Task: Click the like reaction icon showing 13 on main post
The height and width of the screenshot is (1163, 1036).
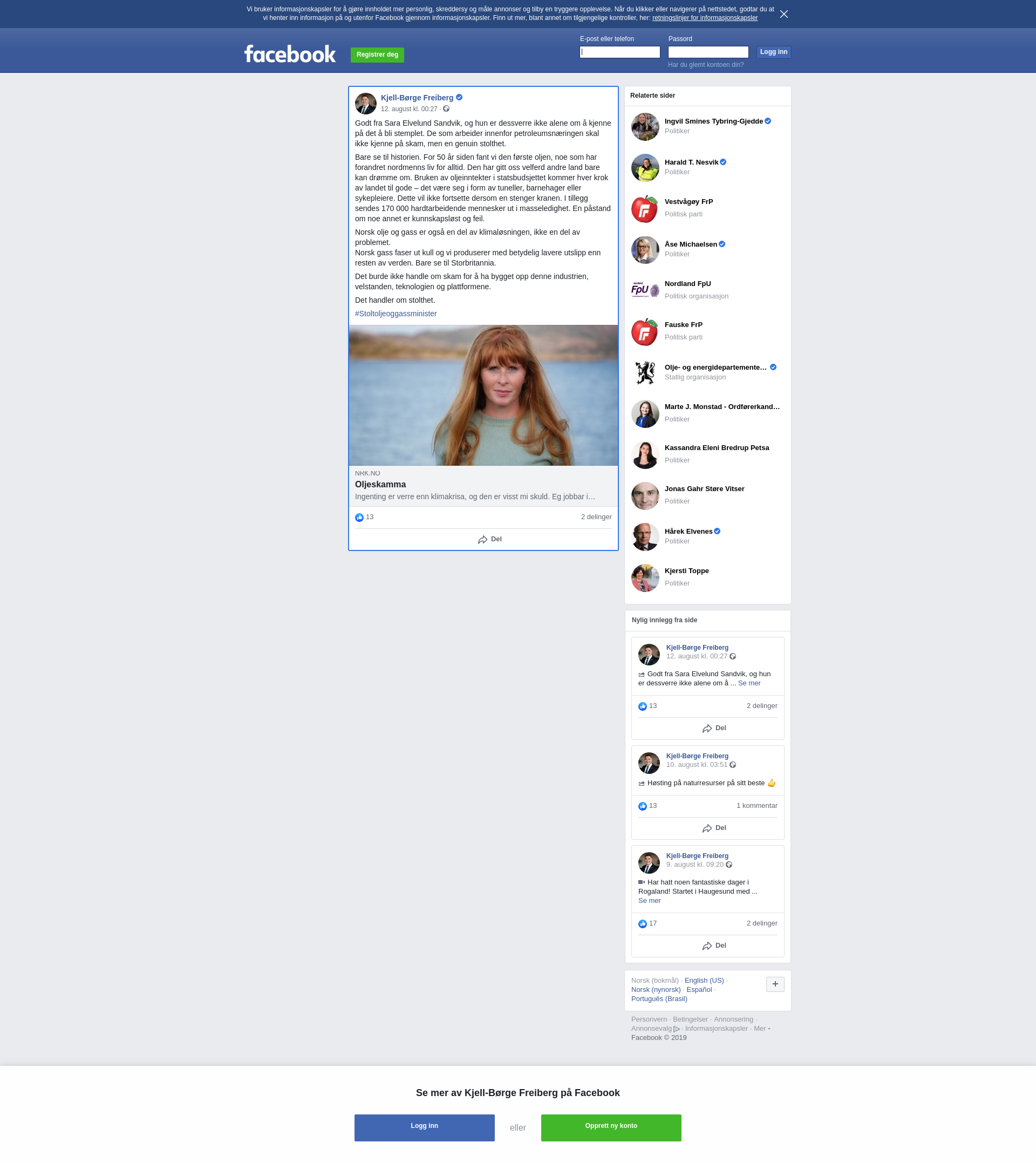Action: [x=359, y=518]
